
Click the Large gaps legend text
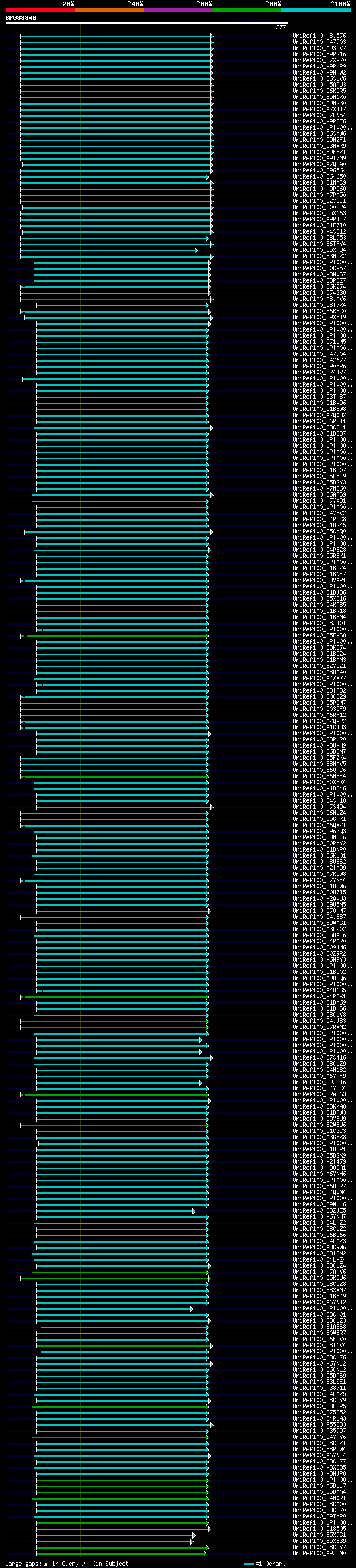[68, 1563]
